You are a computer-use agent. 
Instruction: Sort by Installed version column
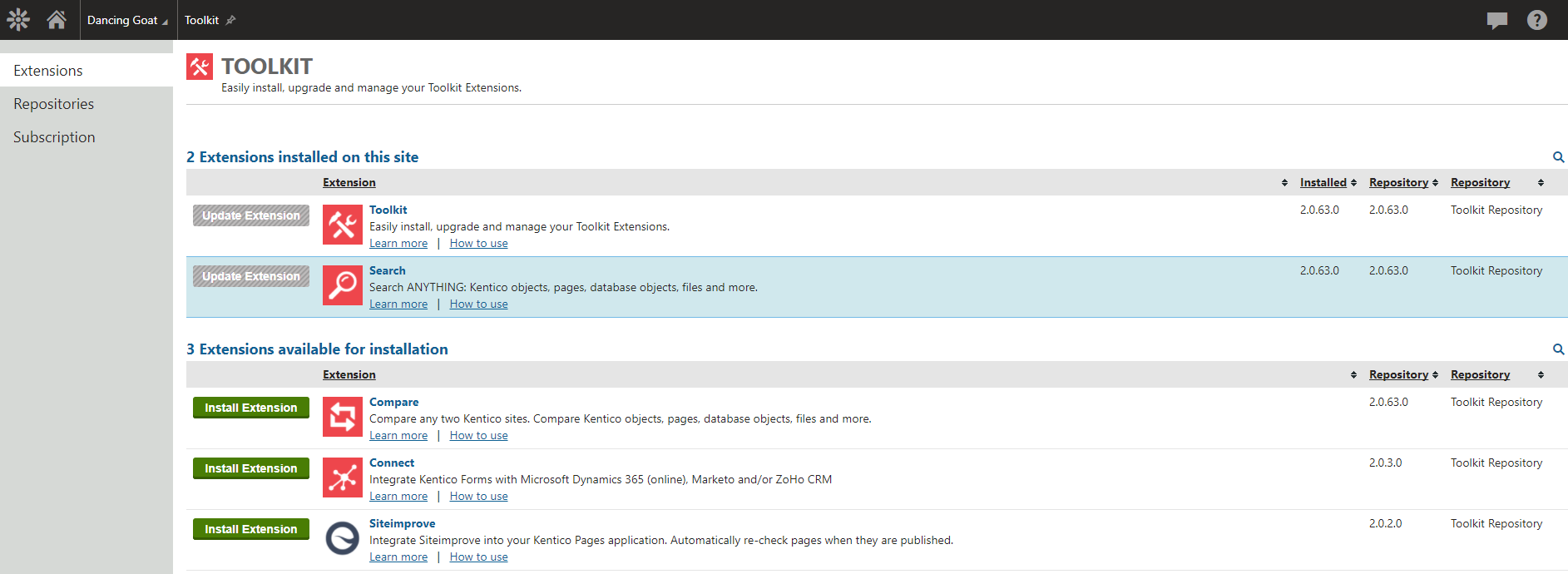point(1323,182)
